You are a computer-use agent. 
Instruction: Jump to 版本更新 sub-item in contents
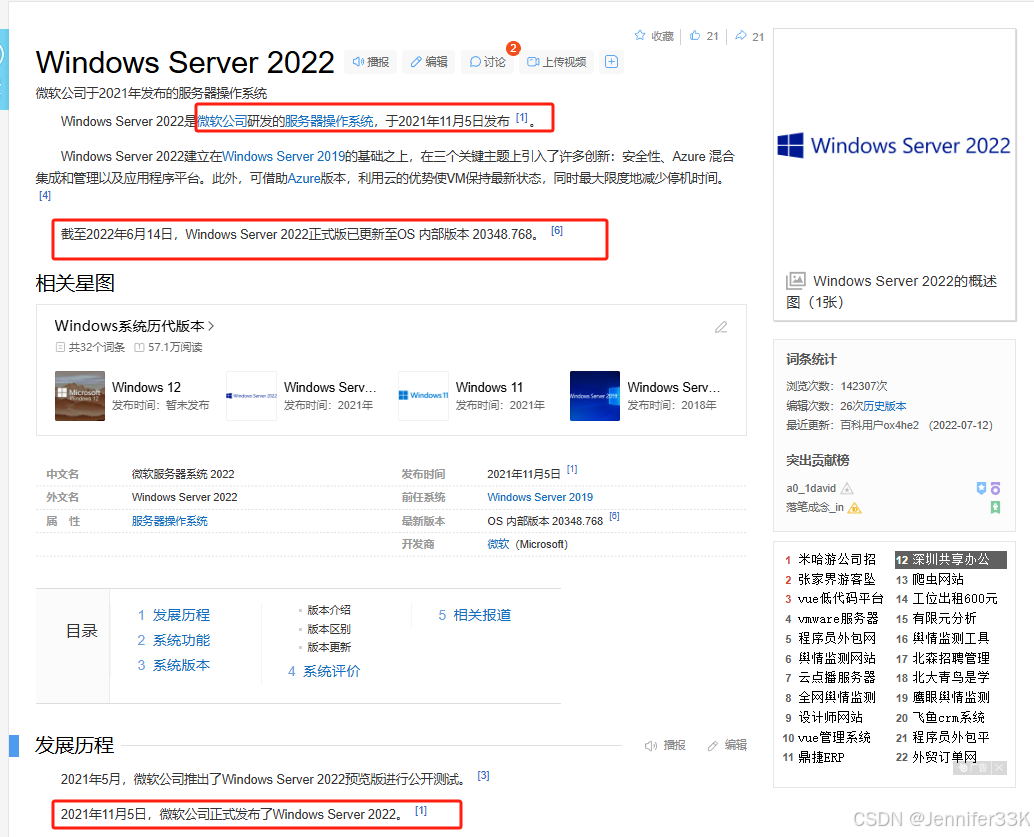pos(328,647)
